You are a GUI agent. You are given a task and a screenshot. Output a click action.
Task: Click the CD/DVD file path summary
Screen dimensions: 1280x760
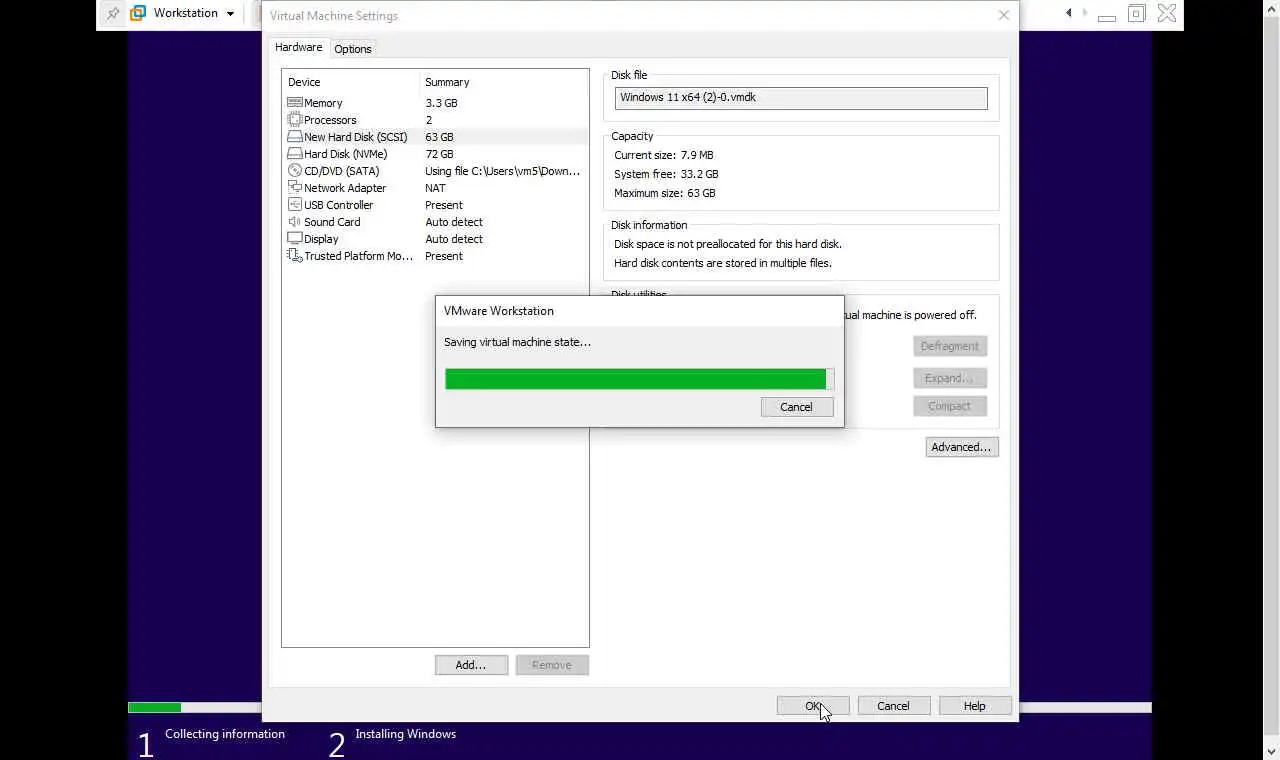coord(503,171)
